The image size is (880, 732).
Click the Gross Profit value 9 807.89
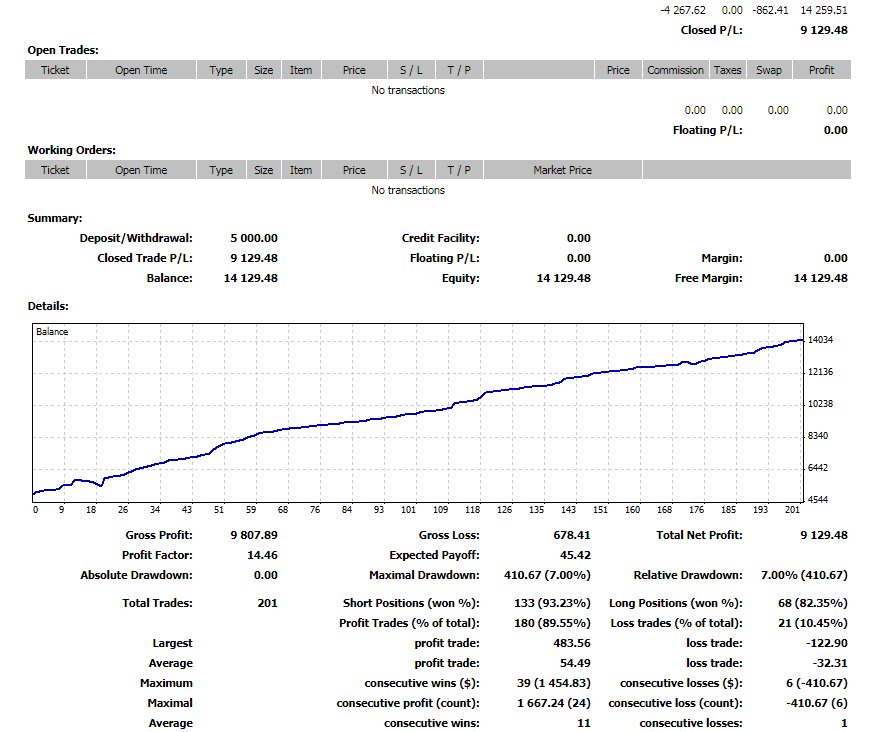click(253, 535)
